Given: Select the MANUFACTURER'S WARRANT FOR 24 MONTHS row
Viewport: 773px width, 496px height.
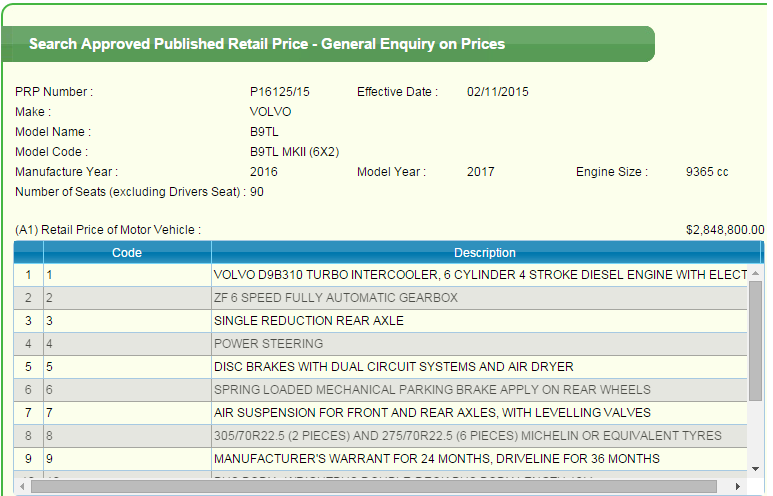Looking at the screenshot, I should point(381,459).
